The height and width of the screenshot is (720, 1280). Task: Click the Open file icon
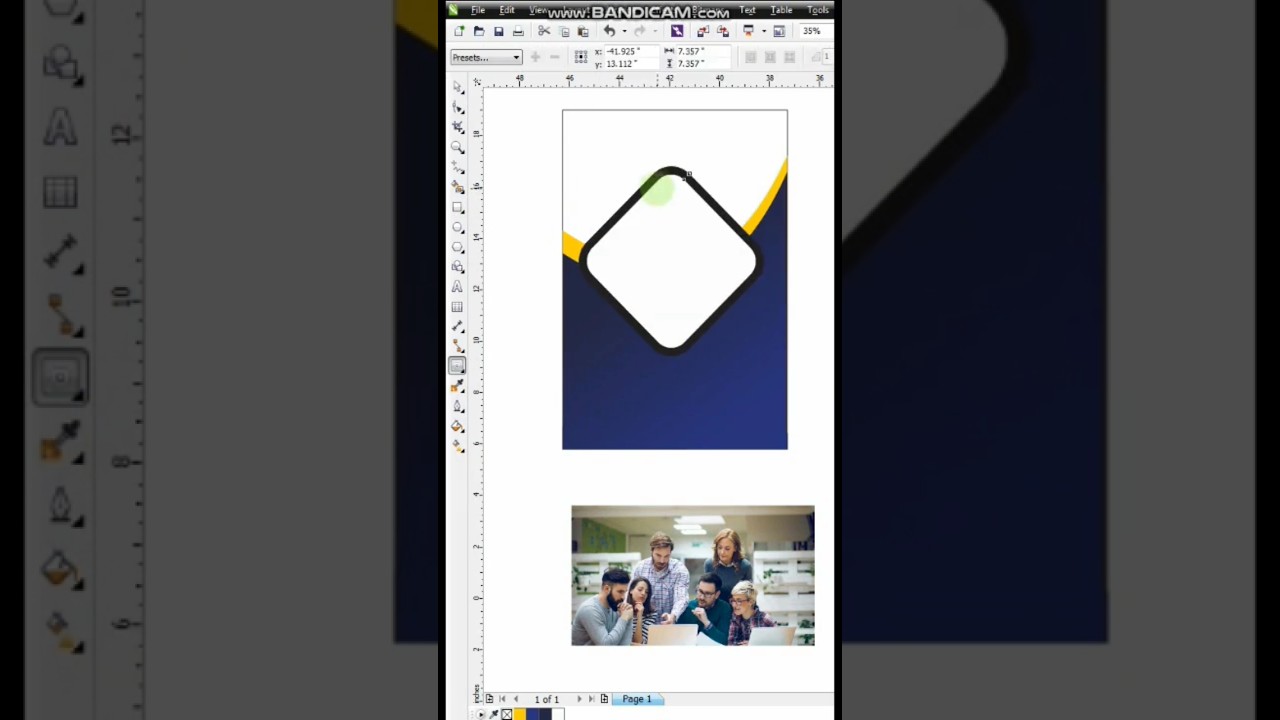pos(479,32)
